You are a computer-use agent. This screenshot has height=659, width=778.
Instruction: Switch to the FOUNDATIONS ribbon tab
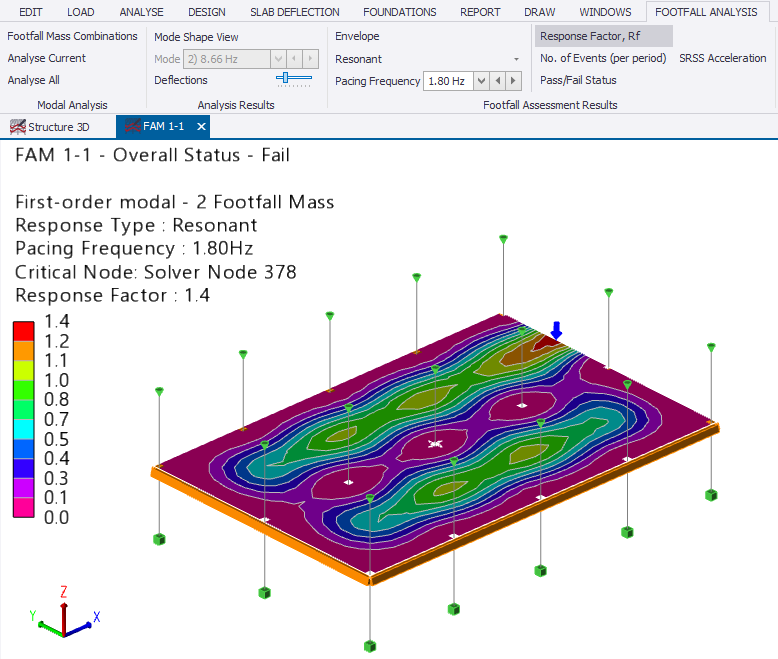399,12
